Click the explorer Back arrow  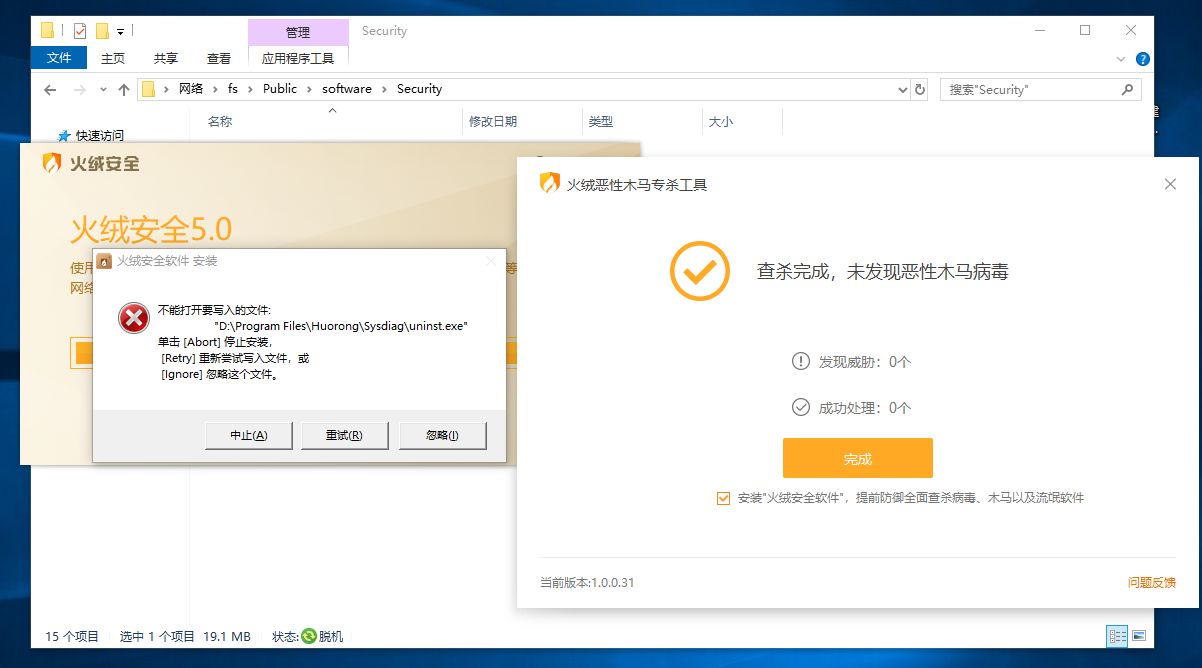point(50,89)
